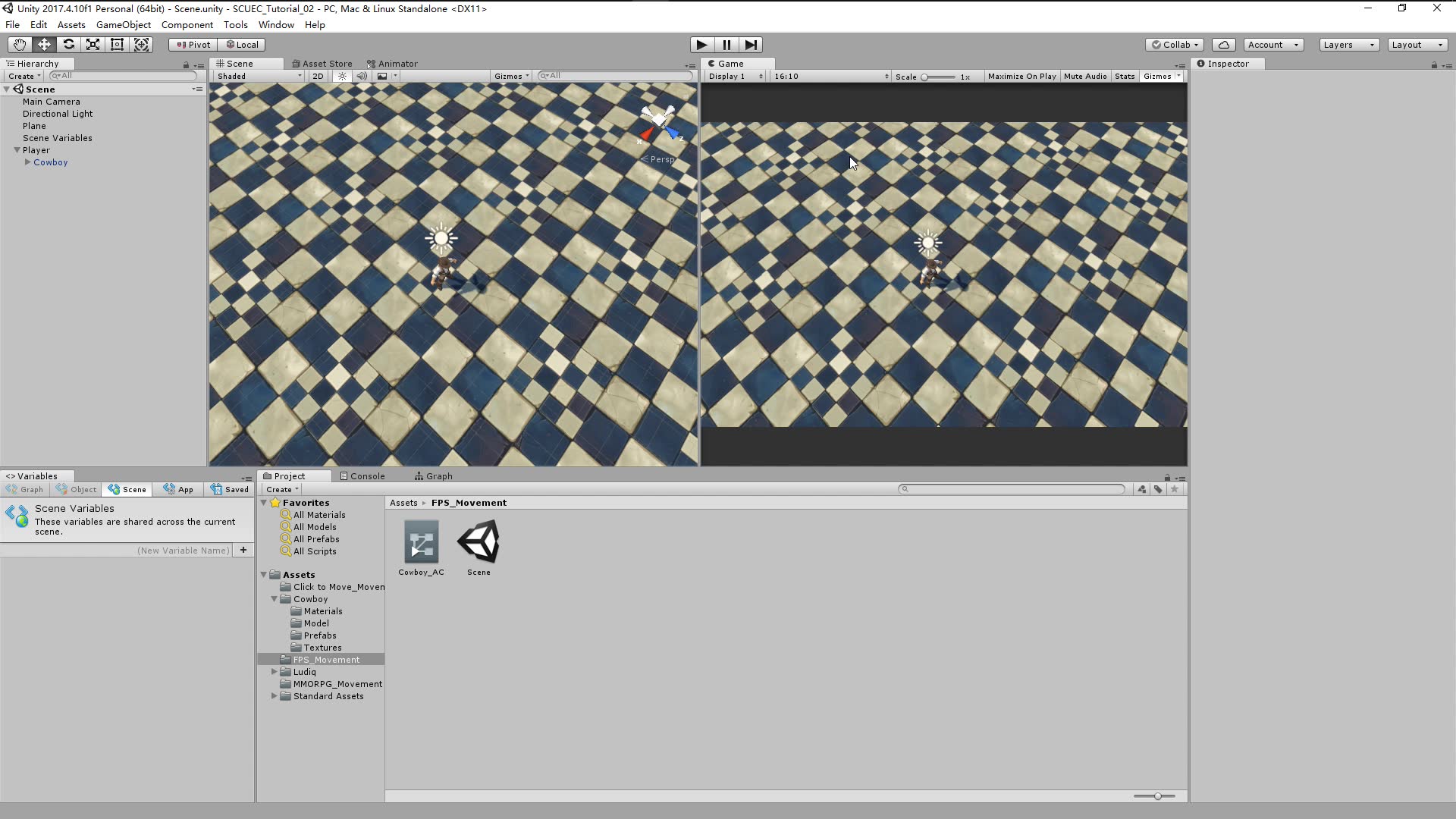Enable Maximize On Play
1456x819 pixels.
[1021, 76]
